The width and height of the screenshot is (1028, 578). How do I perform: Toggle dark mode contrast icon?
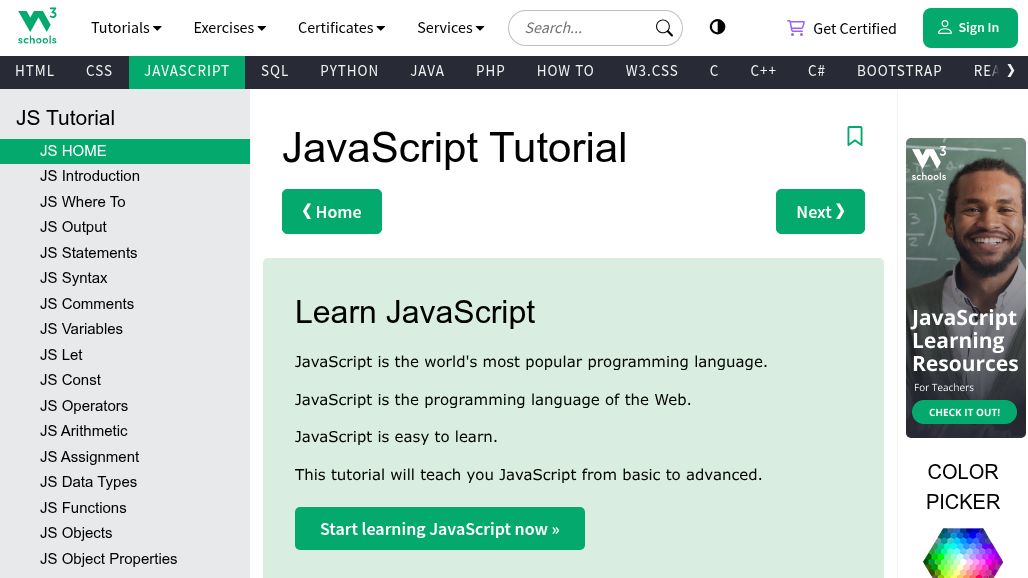[x=717, y=27]
